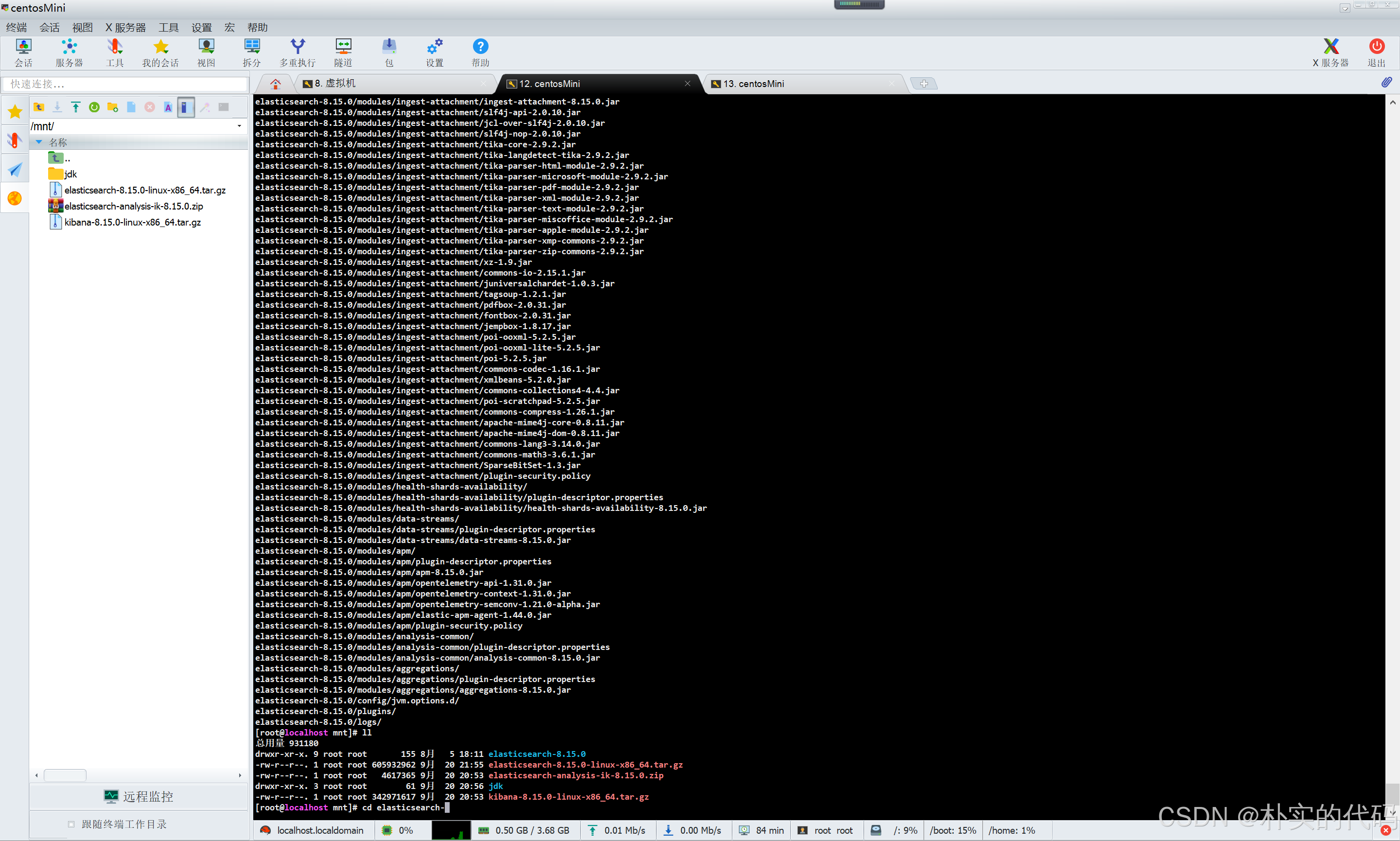Close the 12. centosMini tab
The image size is (1400, 841).
pos(687,84)
